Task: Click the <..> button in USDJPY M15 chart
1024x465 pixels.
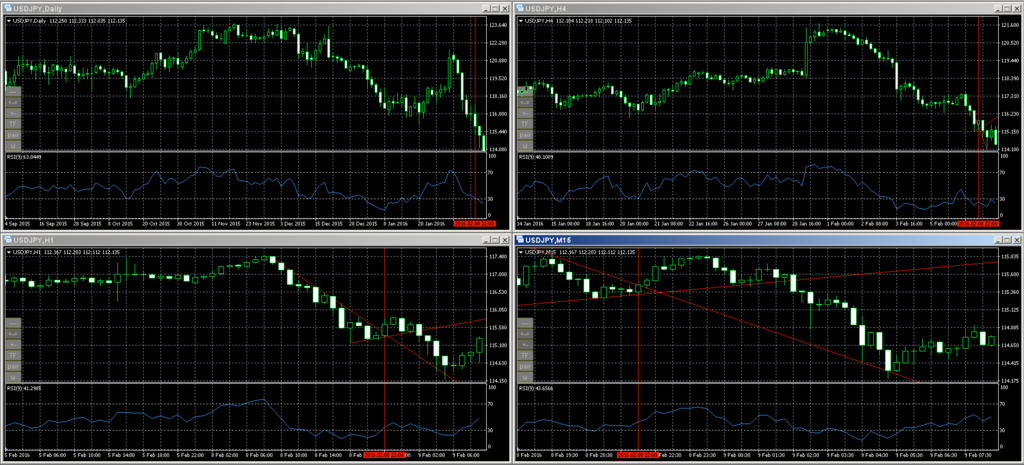Action: pos(525,334)
